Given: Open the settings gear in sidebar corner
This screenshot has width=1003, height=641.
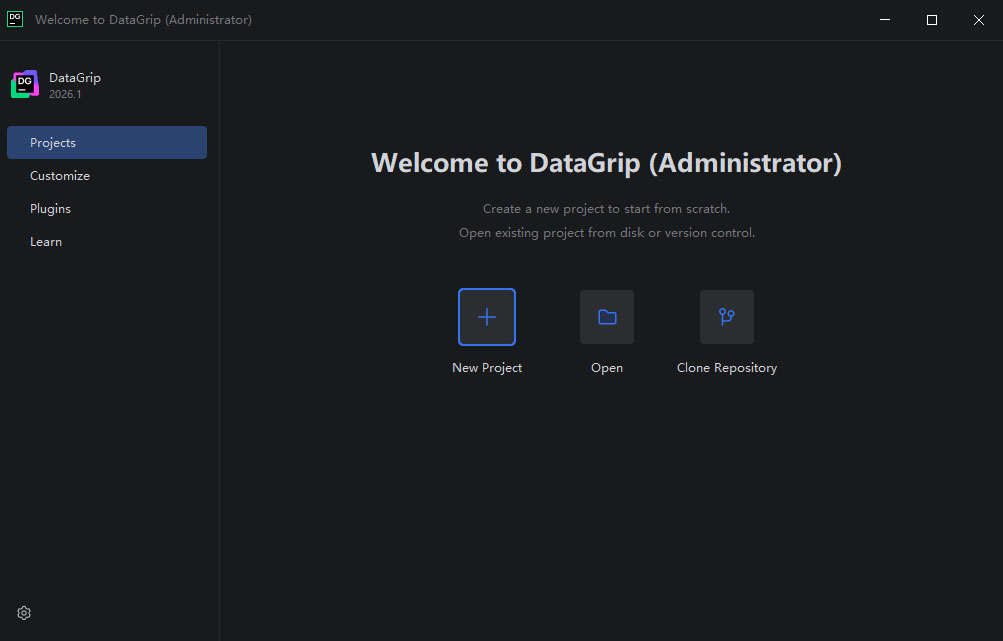Looking at the screenshot, I should [24, 613].
